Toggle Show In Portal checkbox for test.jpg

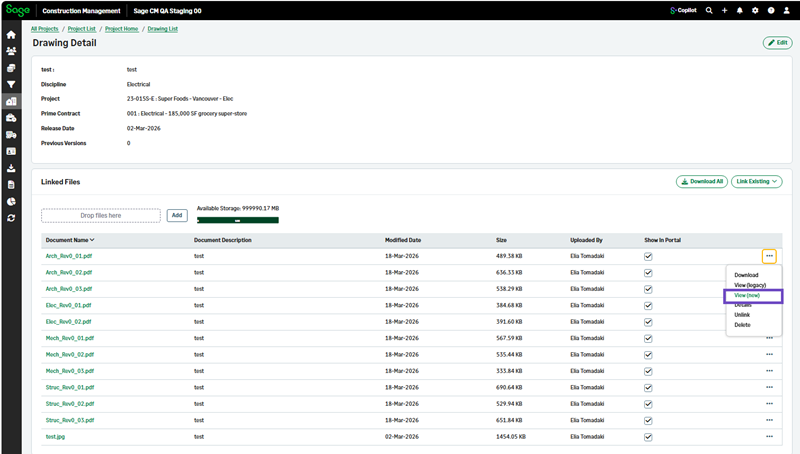coord(648,436)
